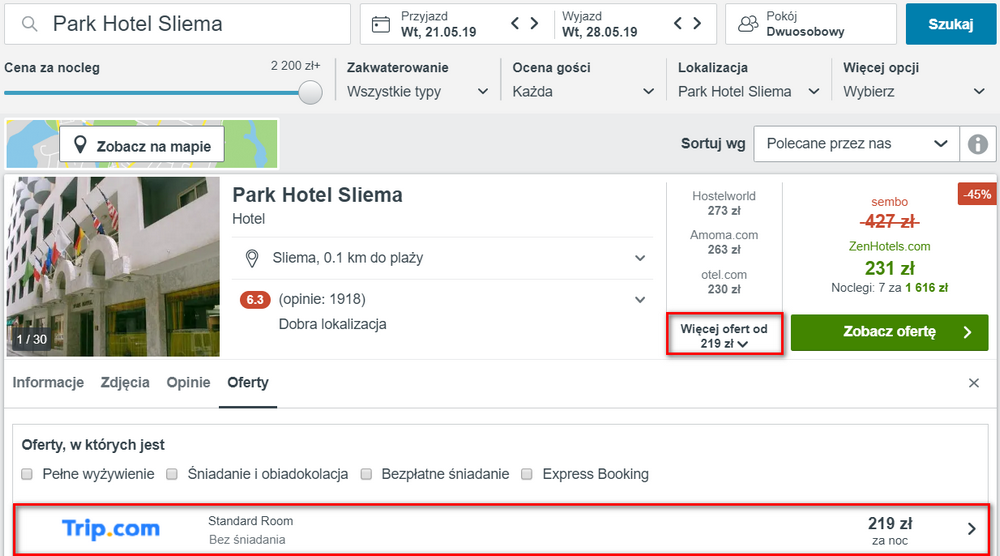Open the arrival date calendar icon
The height and width of the screenshot is (556, 1000).
pyautogui.click(x=381, y=24)
